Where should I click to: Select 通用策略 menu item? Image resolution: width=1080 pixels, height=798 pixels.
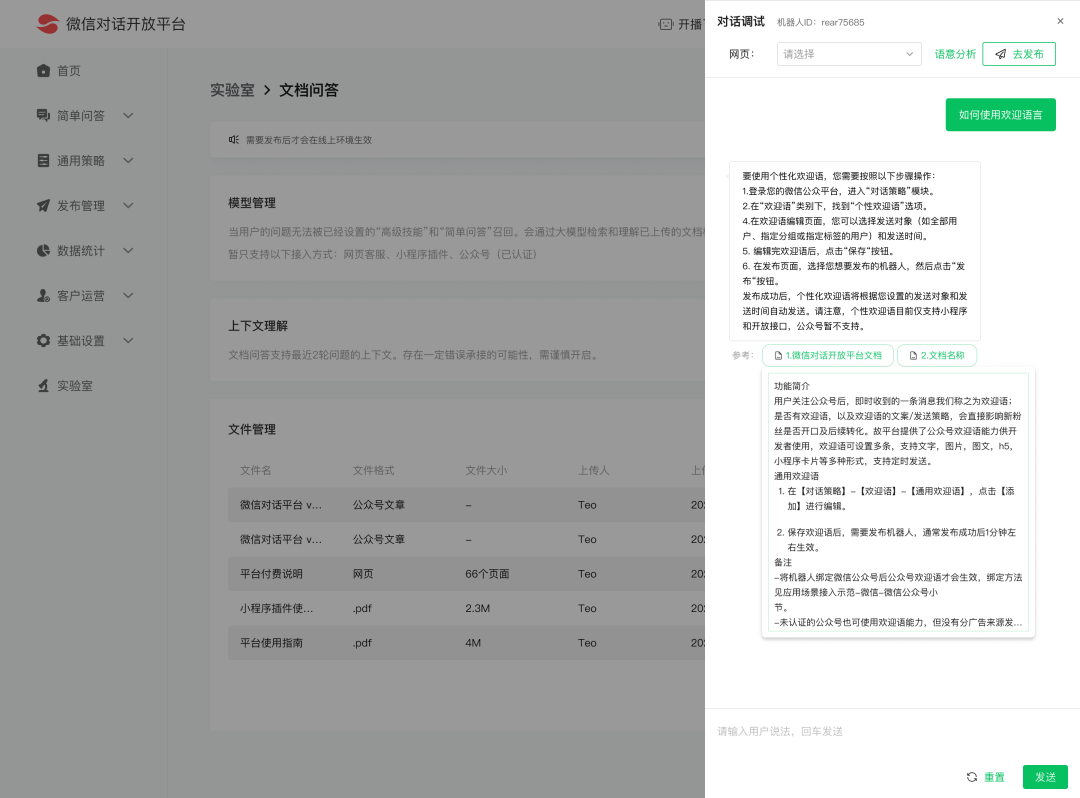81,160
